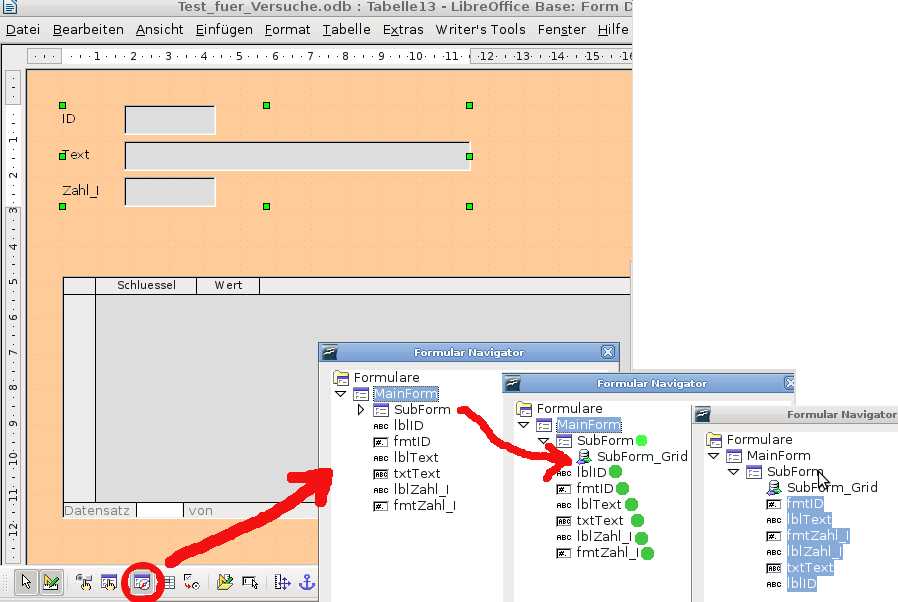The height and width of the screenshot is (602, 898).
Task: Open the Einfügen menu
Action: [223, 30]
